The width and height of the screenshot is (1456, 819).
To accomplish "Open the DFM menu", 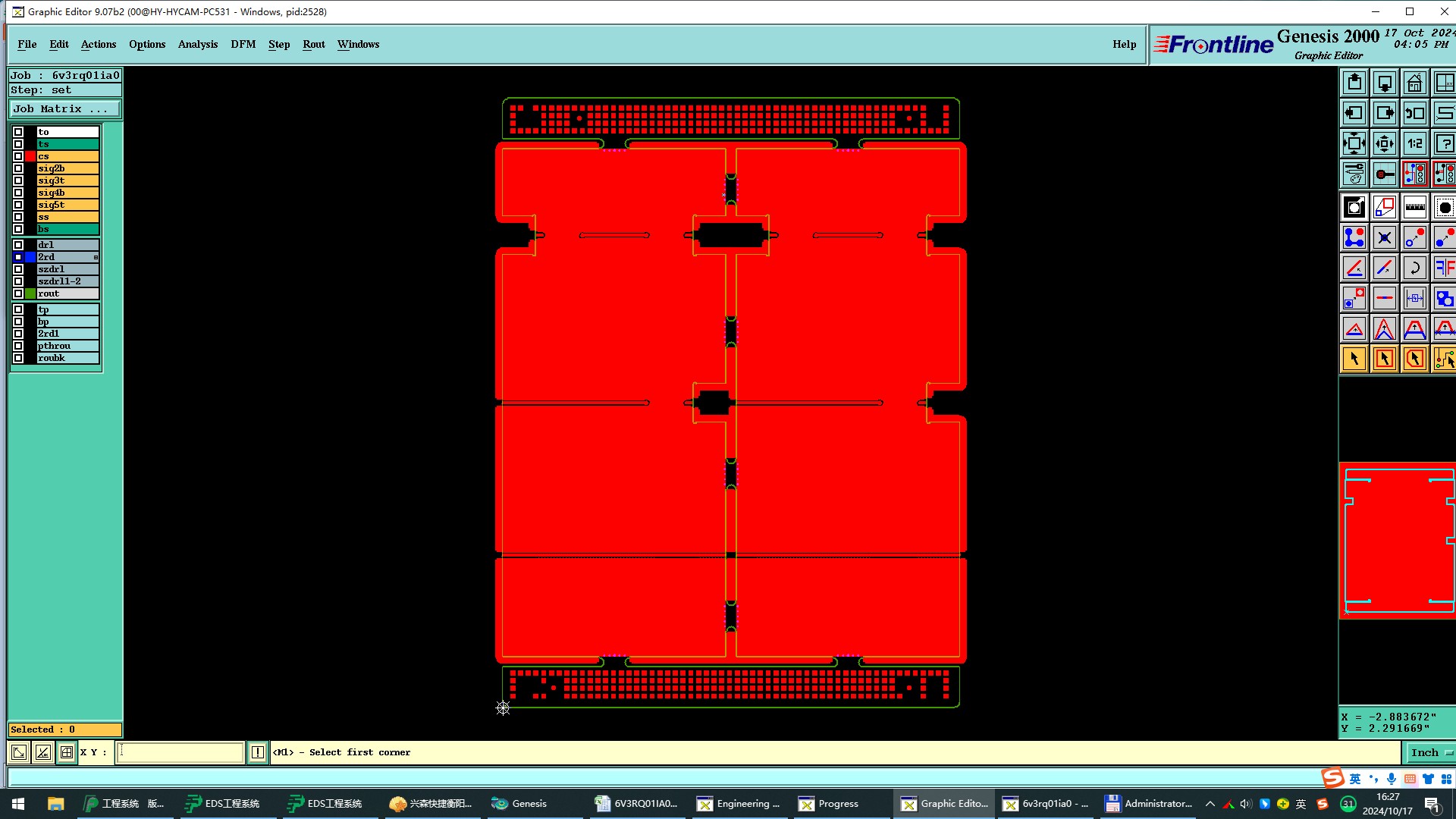I will [243, 44].
